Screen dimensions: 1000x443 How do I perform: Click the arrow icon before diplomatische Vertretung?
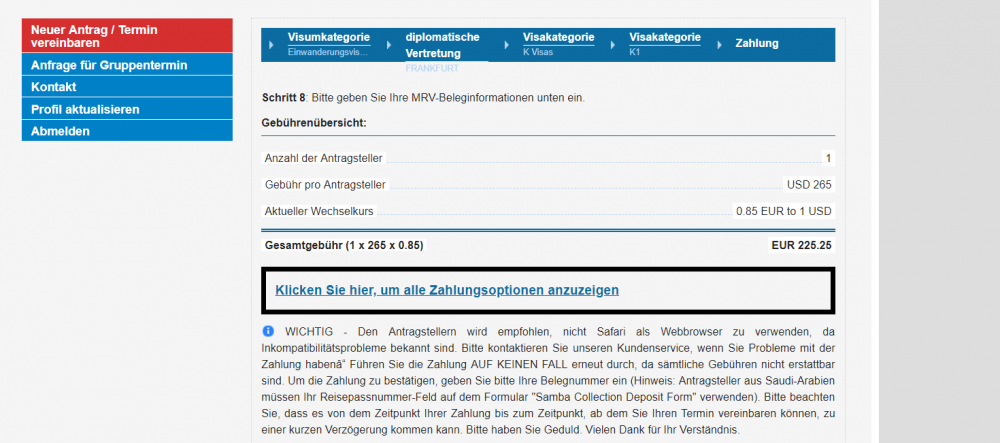tap(393, 44)
